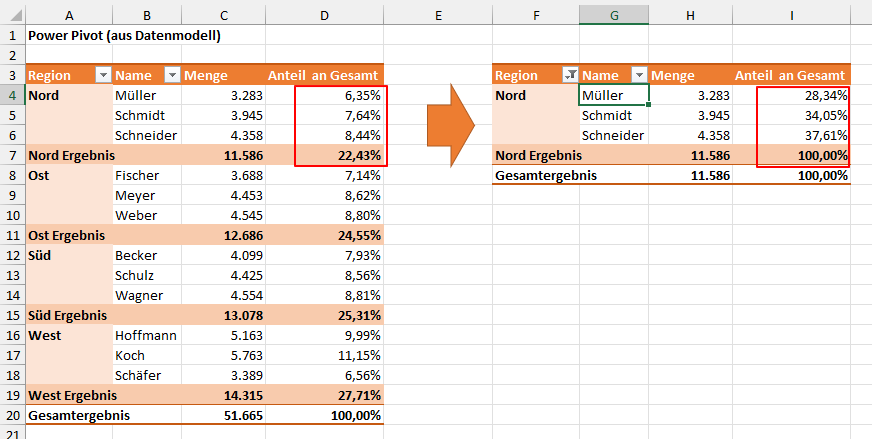Open the Name filter dropdown in left pivot
Screen dimensions: 872x439
coord(173,75)
